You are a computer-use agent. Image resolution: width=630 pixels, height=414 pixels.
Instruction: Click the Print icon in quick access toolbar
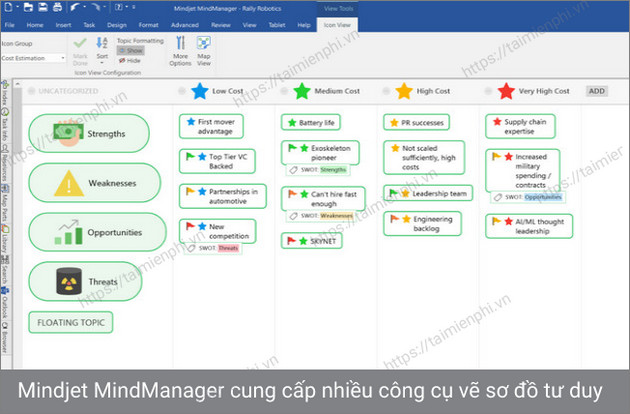57,7
